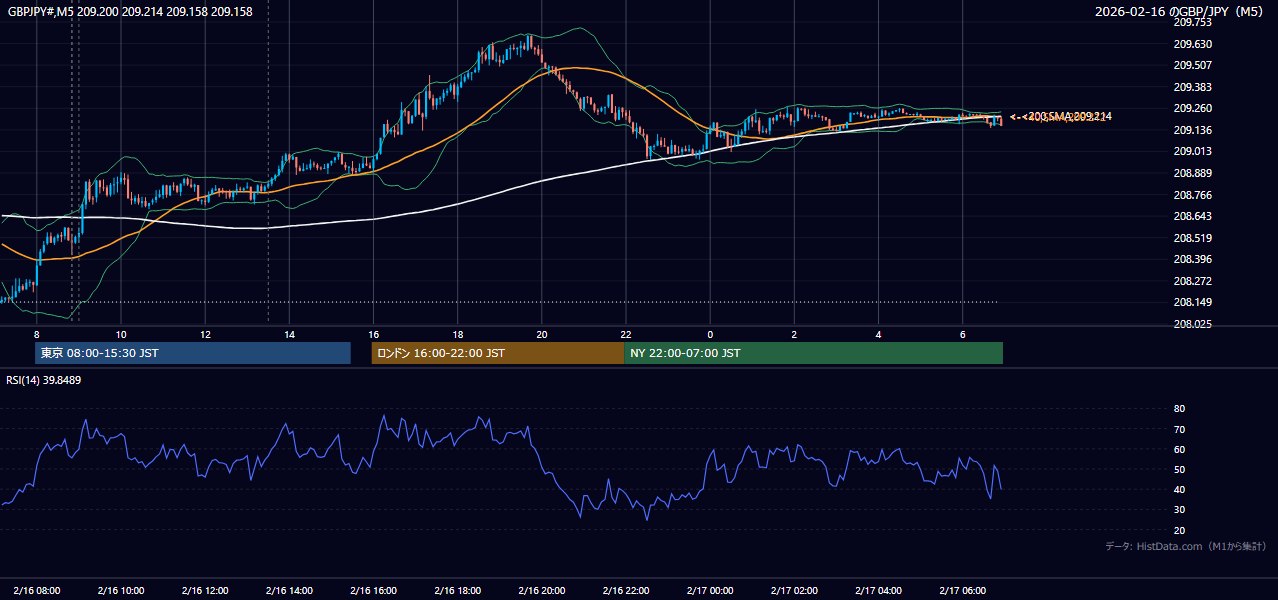Click the 209.507 price axis label
The image size is (1278, 600).
coord(1192,65)
